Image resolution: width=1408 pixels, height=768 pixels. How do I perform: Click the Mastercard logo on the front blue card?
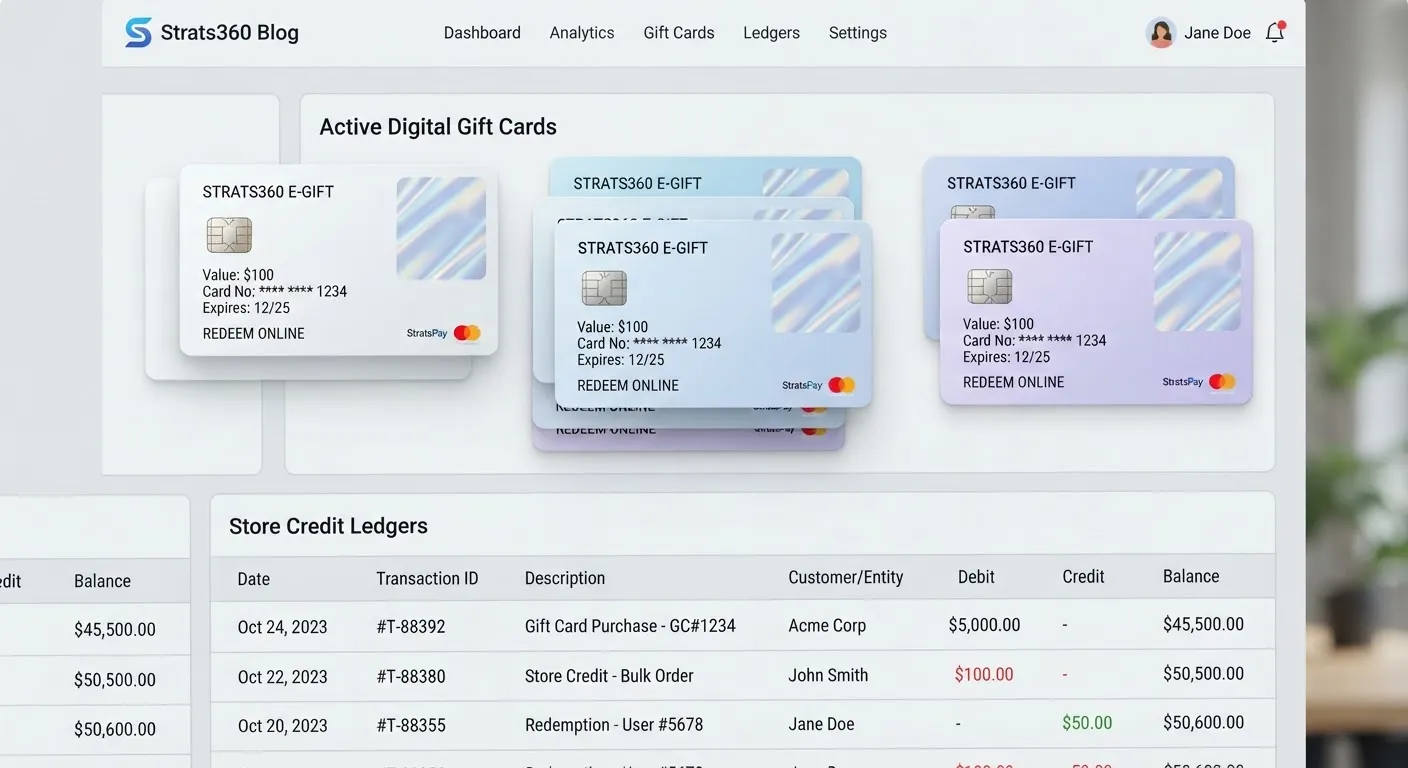[x=842, y=385]
